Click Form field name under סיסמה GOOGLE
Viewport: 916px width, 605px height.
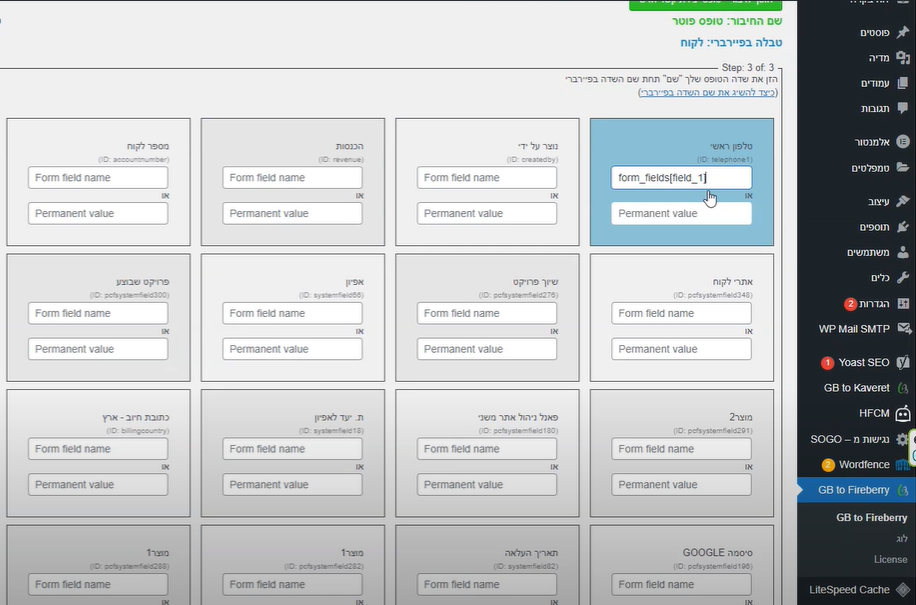[x=681, y=584]
